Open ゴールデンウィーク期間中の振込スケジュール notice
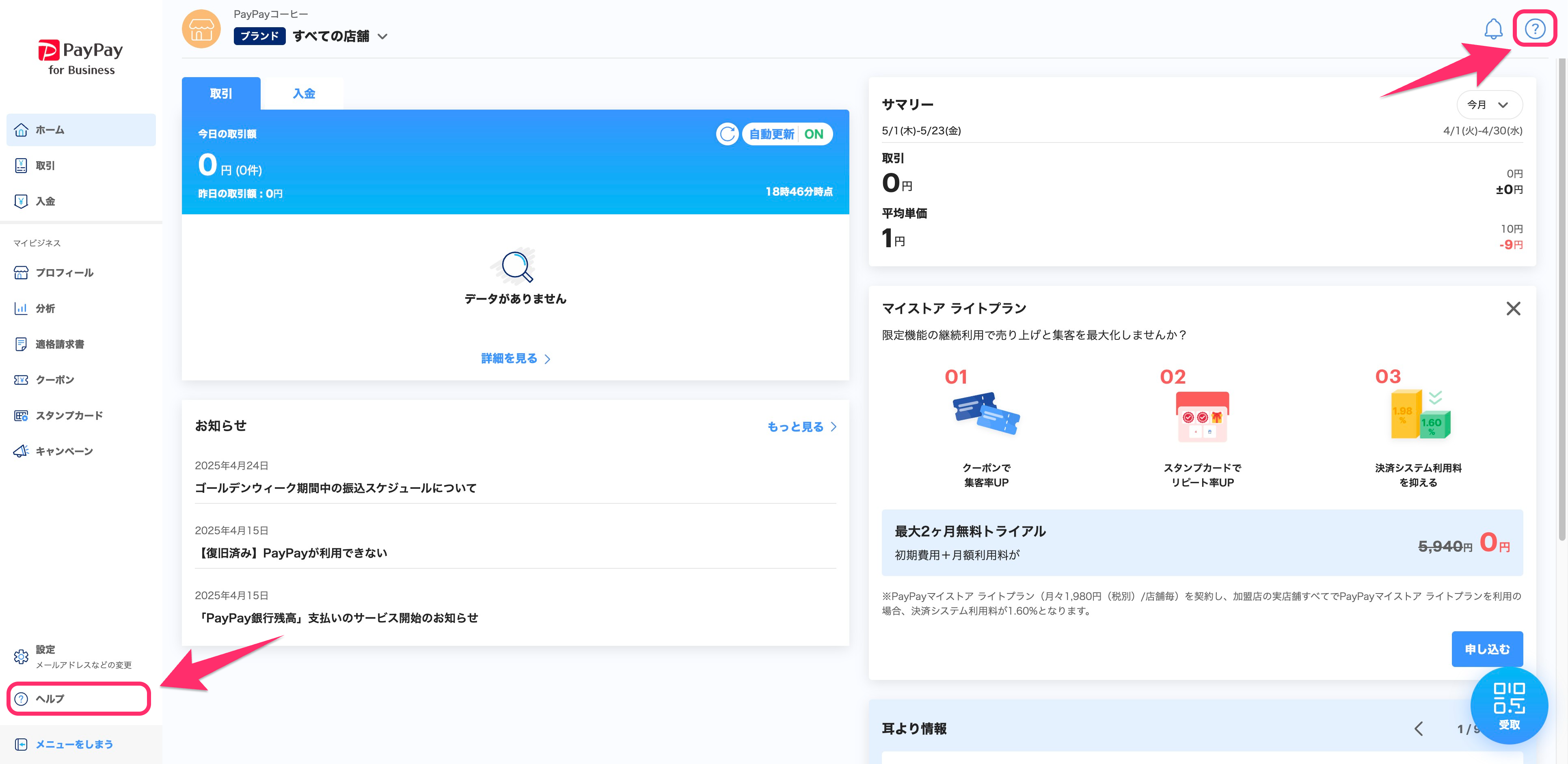The height and width of the screenshot is (764, 1568). point(335,488)
